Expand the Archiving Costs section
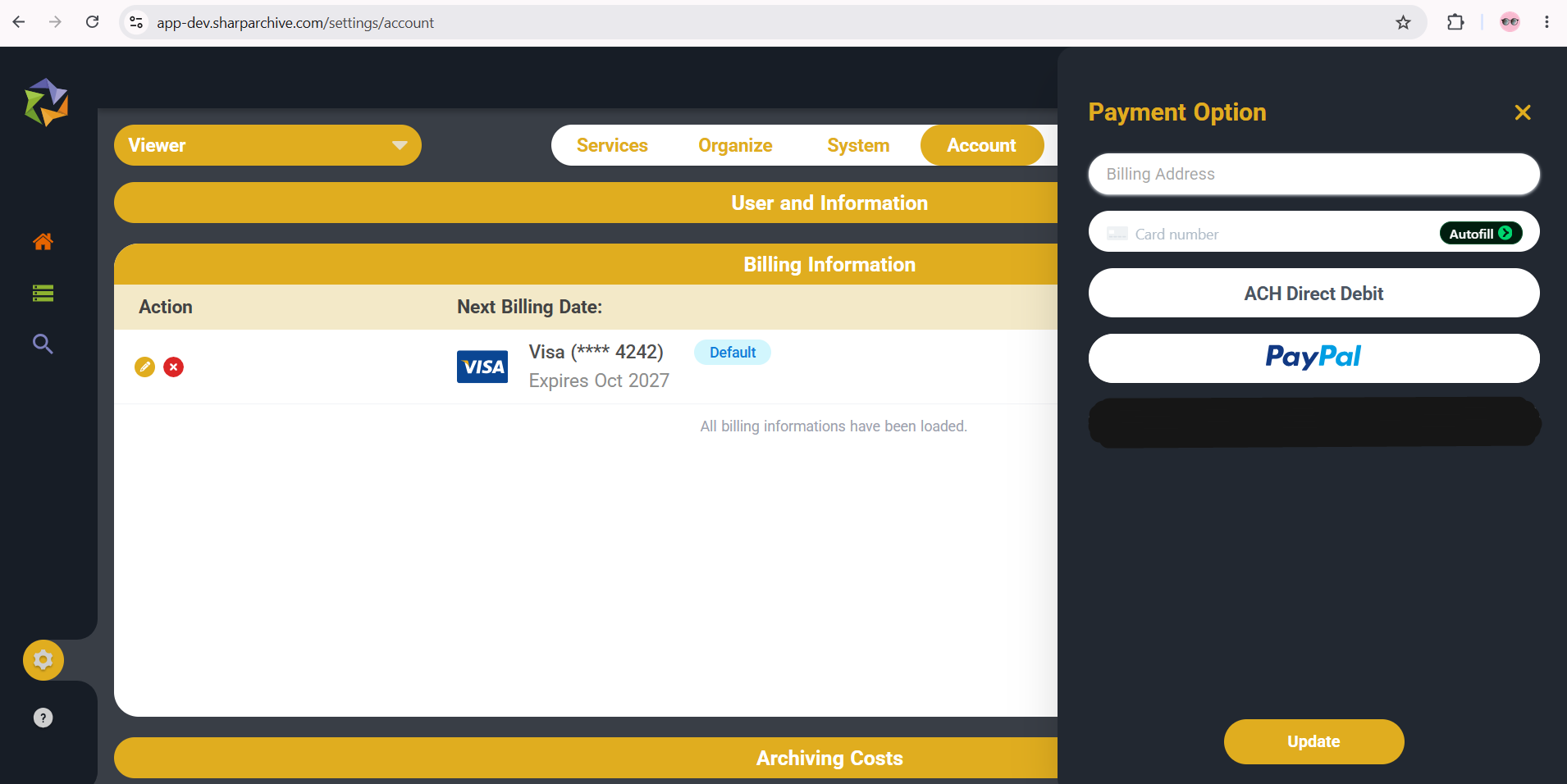 [x=586, y=758]
